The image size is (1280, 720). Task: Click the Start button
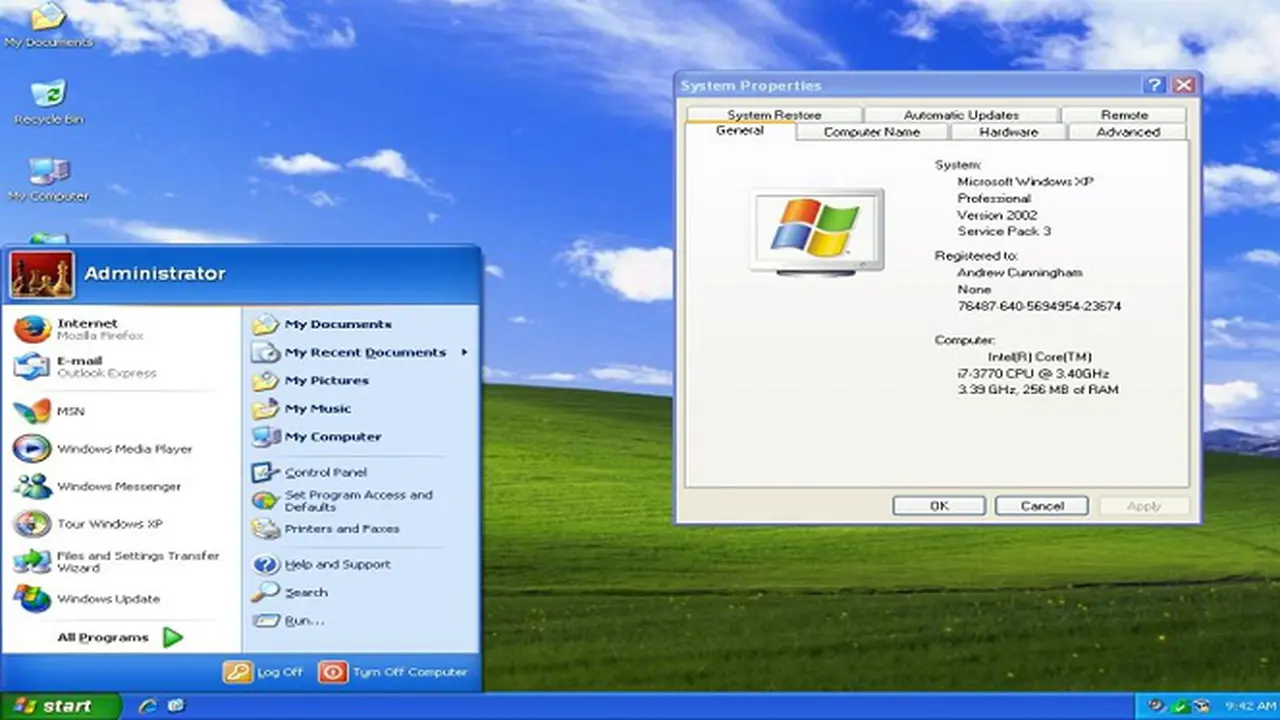click(x=59, y=706)
